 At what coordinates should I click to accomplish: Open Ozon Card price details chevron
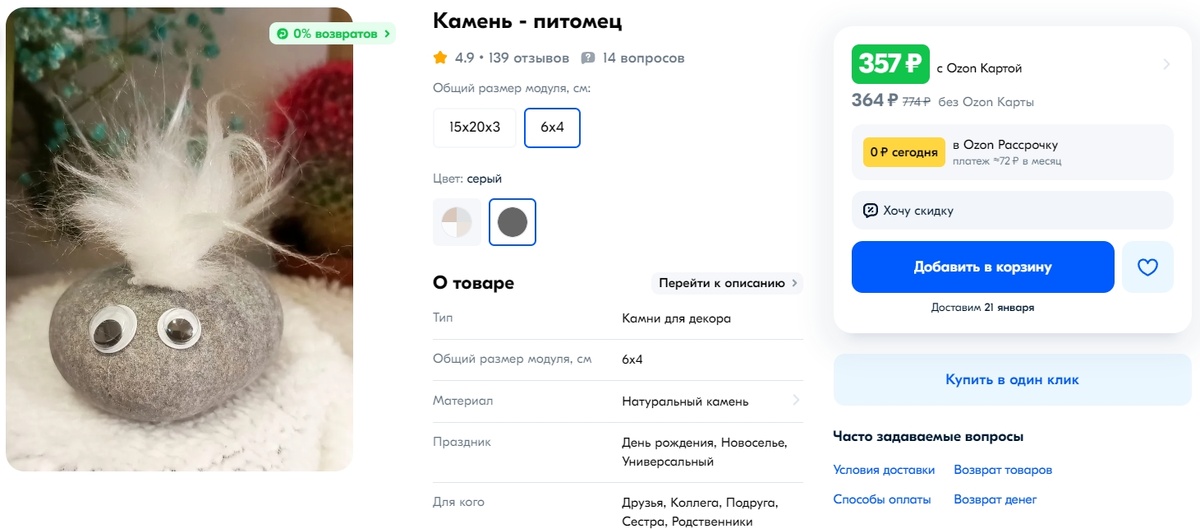tap(1166, 65)
